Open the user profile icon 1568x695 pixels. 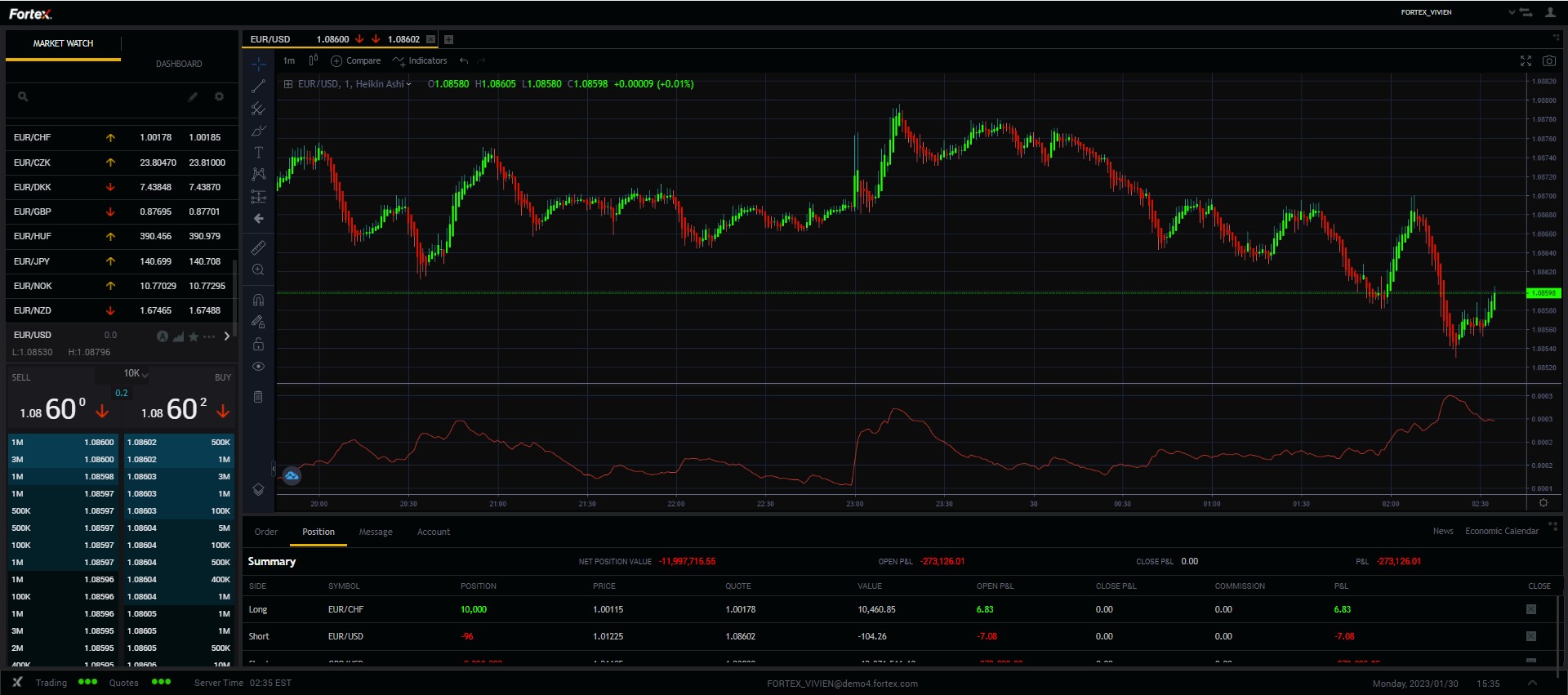coord(1550,12)
